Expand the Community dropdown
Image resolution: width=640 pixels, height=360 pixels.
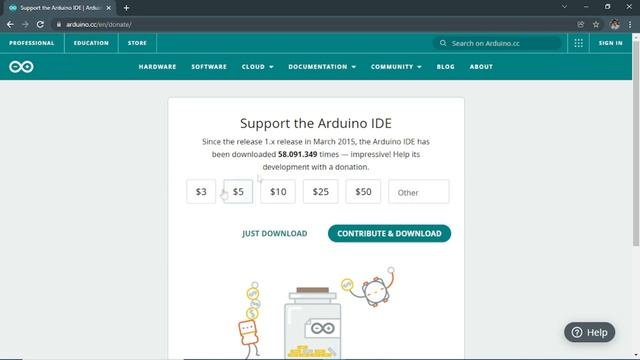click(x=396, y=67)
